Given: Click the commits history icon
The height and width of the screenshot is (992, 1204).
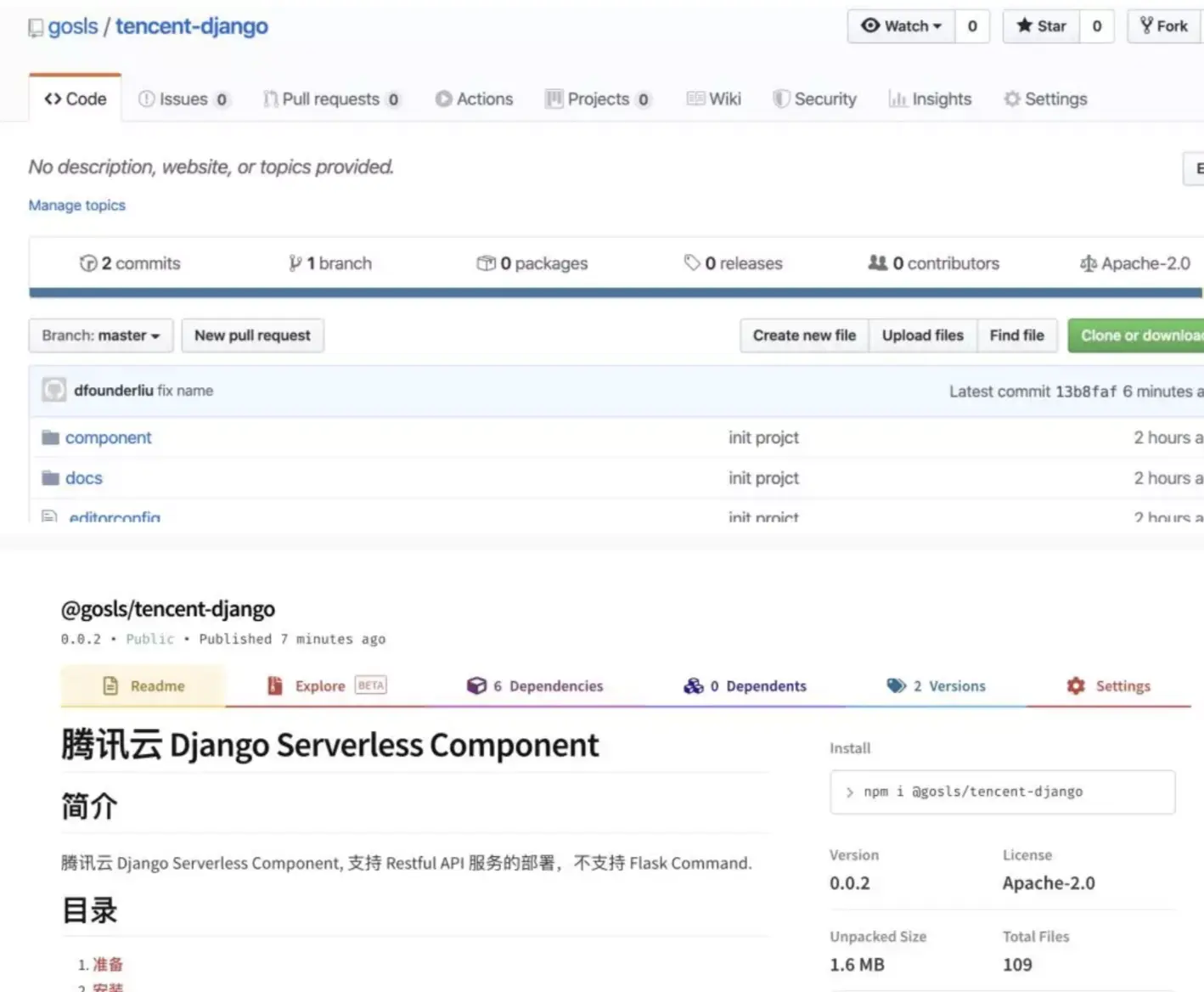Looking at the screenshot, I should coord(88,263).
